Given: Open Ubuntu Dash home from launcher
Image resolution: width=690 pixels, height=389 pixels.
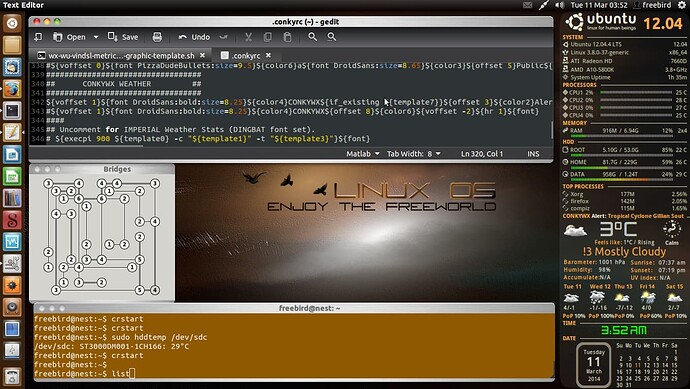Looking at the screenshot, I should (12, 23).
